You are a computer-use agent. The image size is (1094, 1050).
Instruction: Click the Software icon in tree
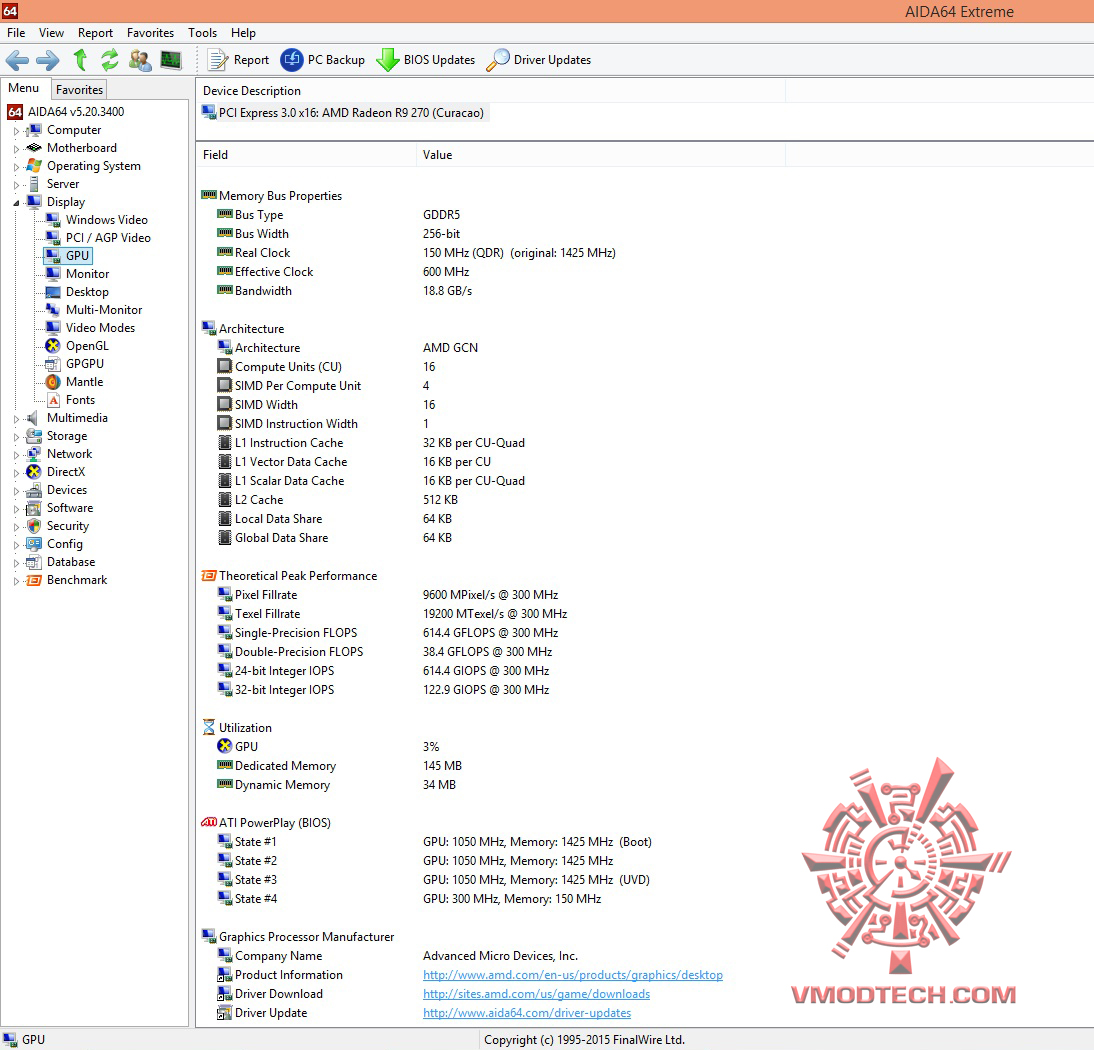tap(33, 509)
